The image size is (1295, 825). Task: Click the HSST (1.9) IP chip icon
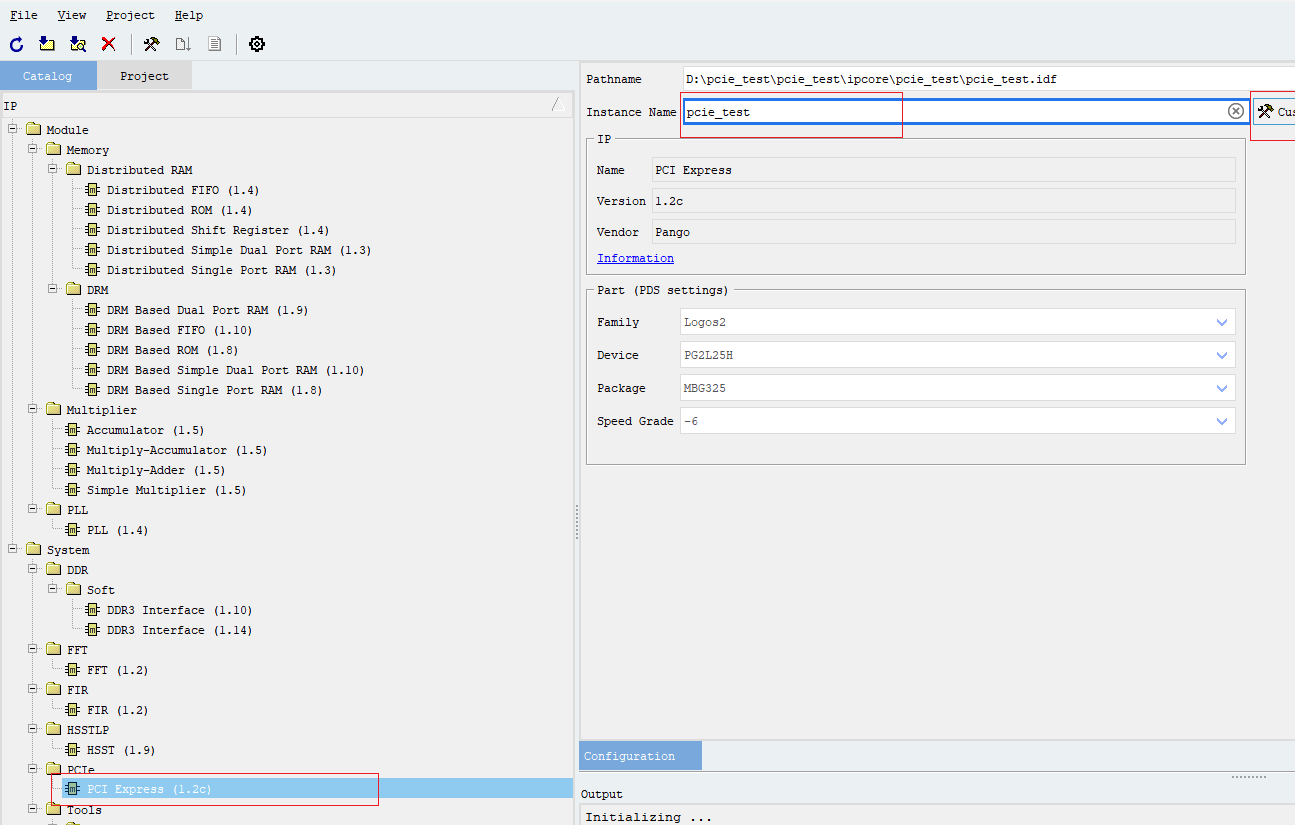(73, 750)
